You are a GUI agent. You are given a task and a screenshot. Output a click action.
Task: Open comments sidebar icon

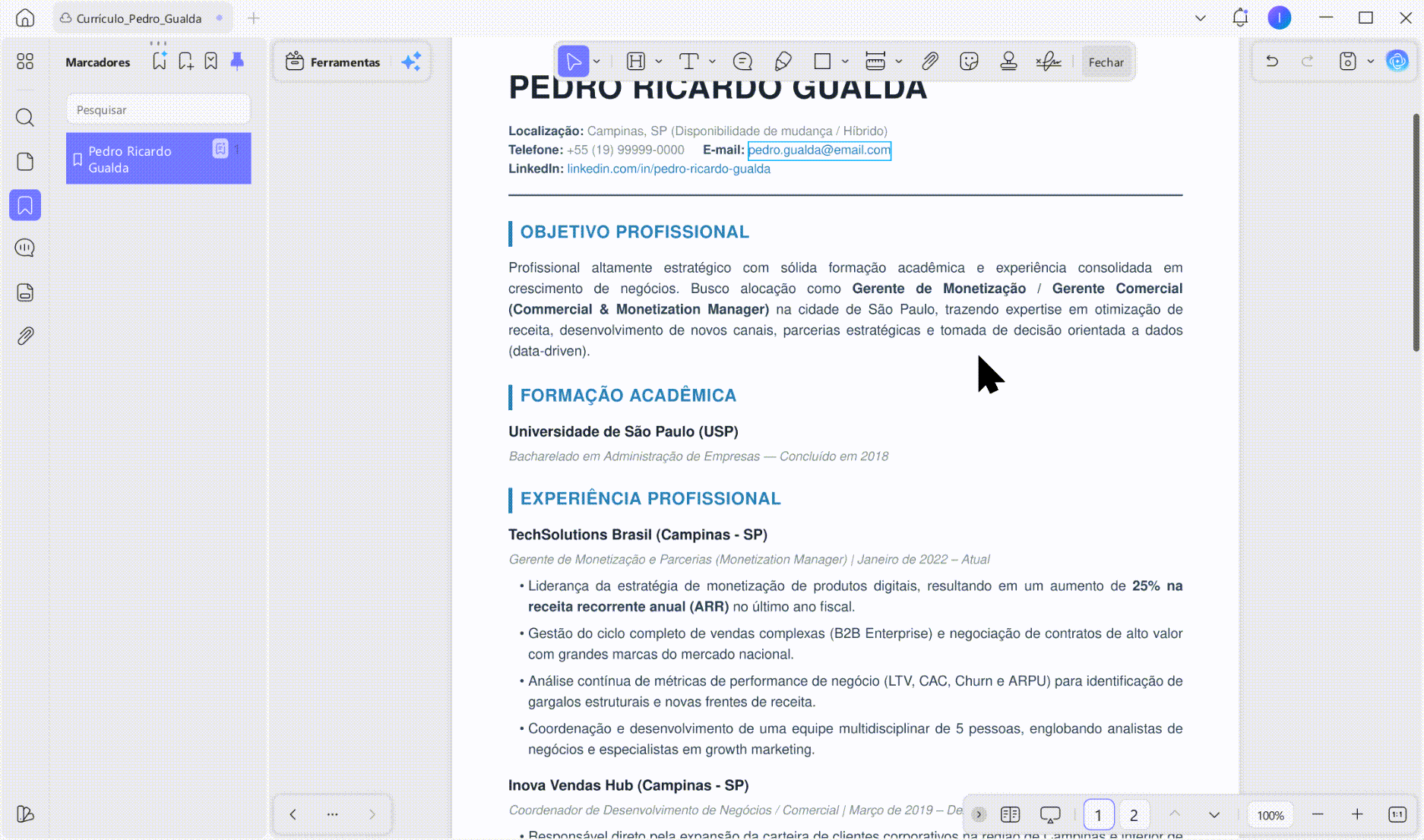pyautogui.click(x=25, y=248)
